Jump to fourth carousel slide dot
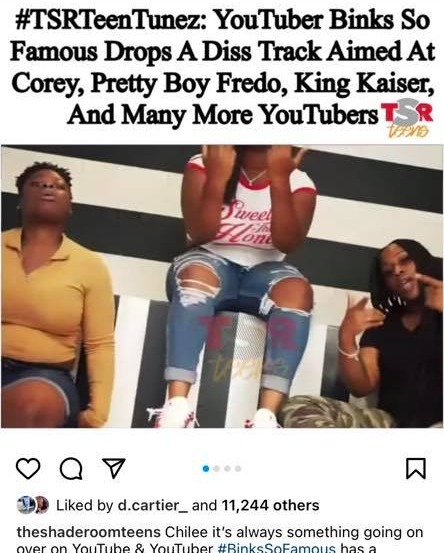This screenshot has width=444, height=553. point(238,468)
